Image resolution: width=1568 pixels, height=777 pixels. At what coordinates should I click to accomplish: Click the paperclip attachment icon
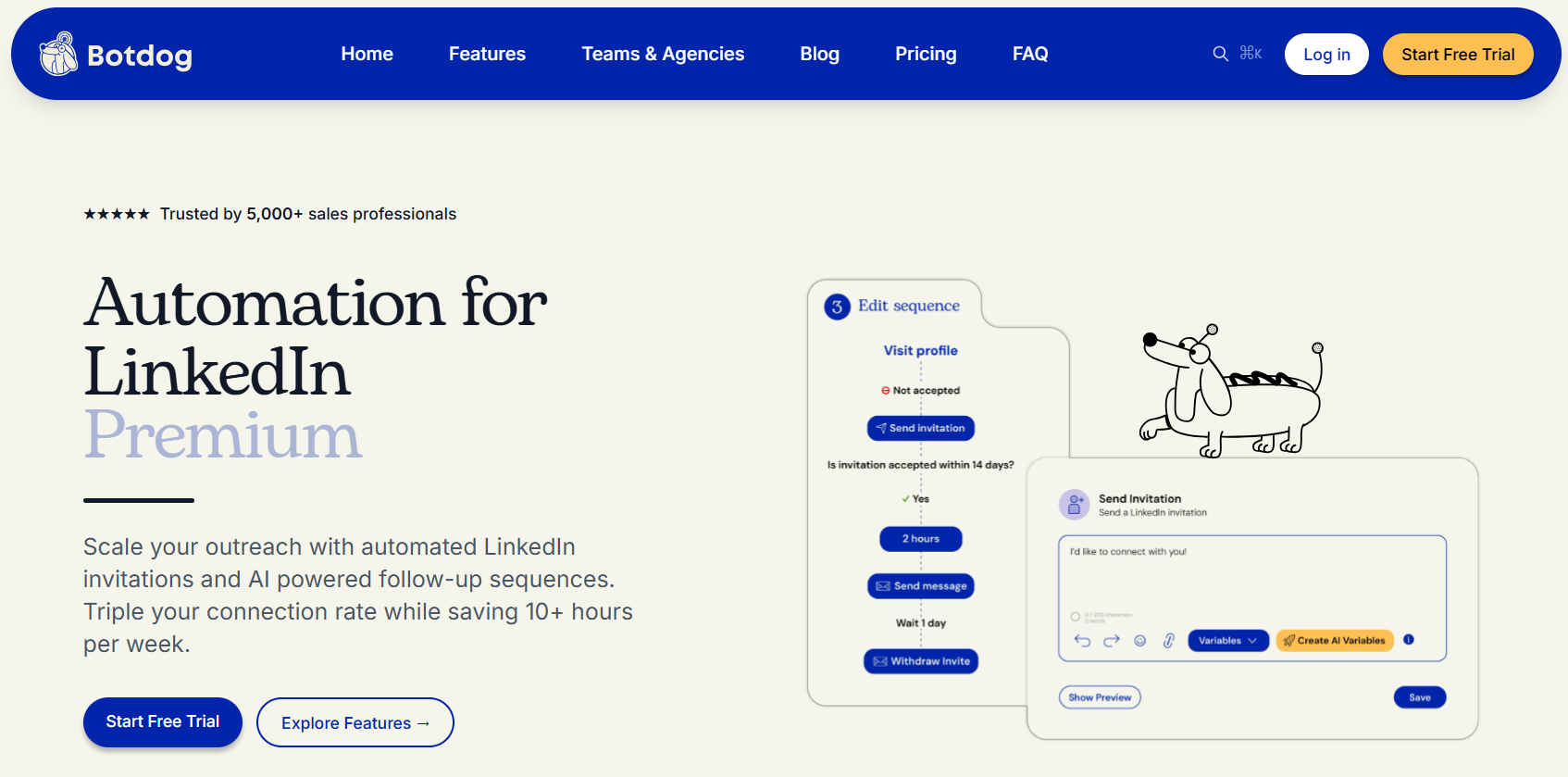pyautogui.click(x=1169, y=640)
